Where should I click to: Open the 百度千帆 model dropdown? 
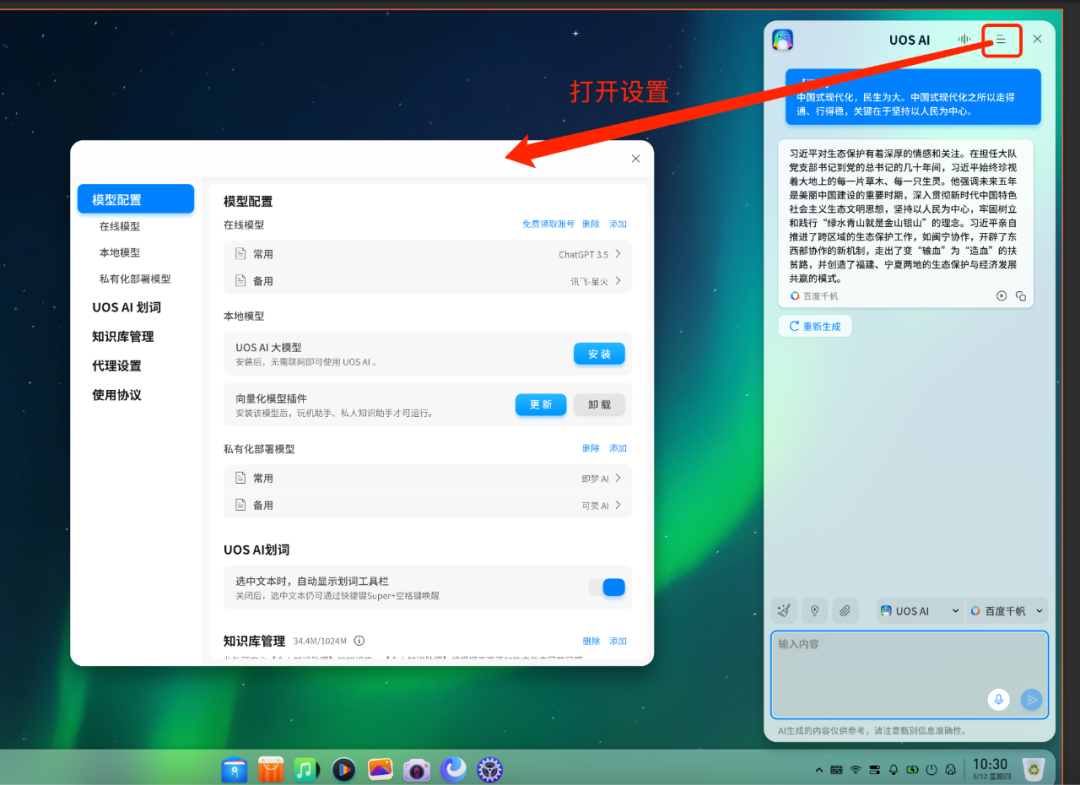[1006, 611]
